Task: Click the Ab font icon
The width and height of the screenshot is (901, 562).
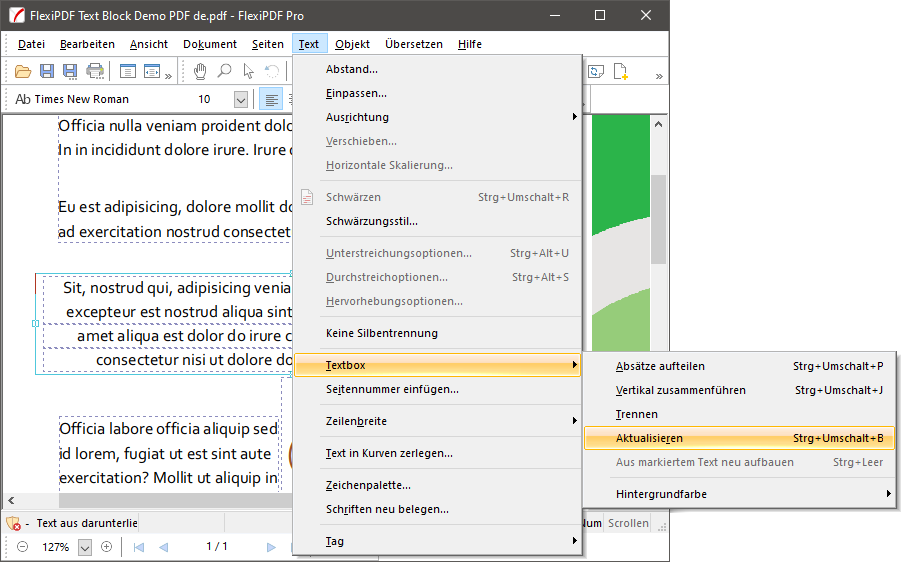Action: tap(23, 99)
